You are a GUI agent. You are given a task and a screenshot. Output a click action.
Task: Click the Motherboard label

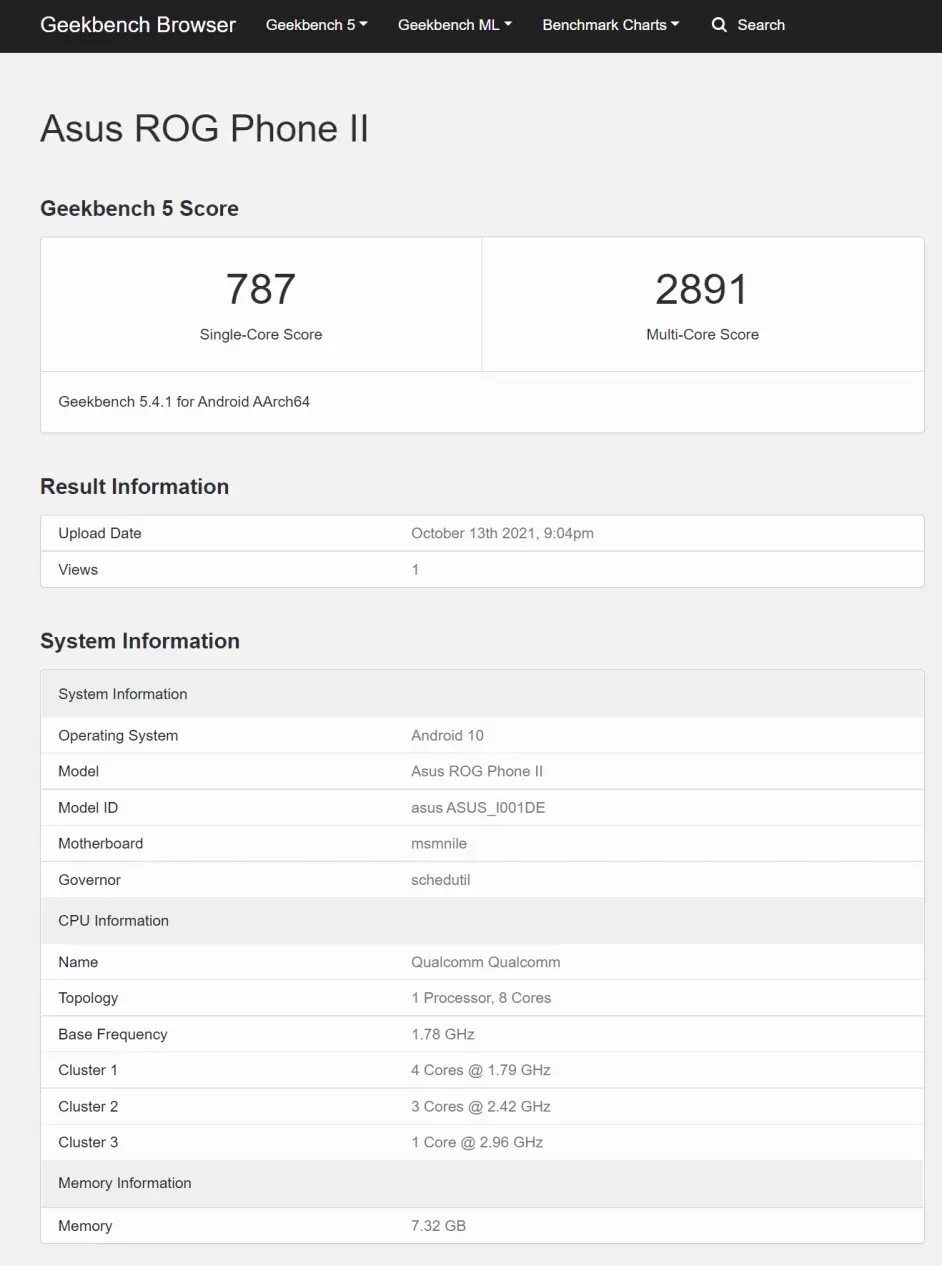point(100,843)
